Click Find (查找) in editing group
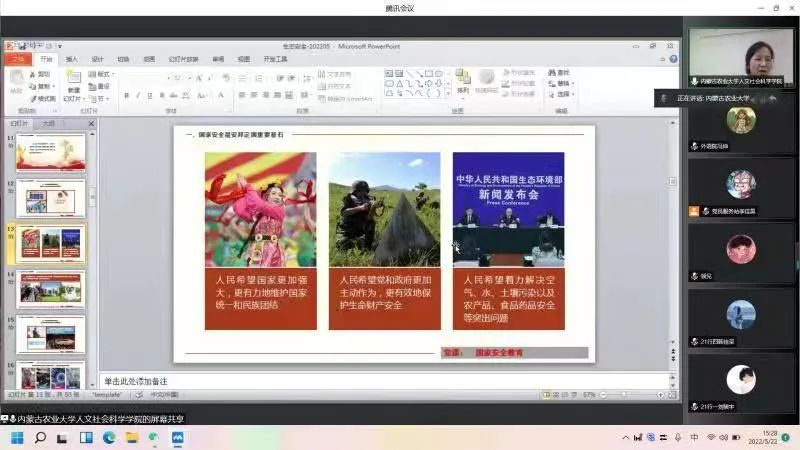 coord(559,72)
